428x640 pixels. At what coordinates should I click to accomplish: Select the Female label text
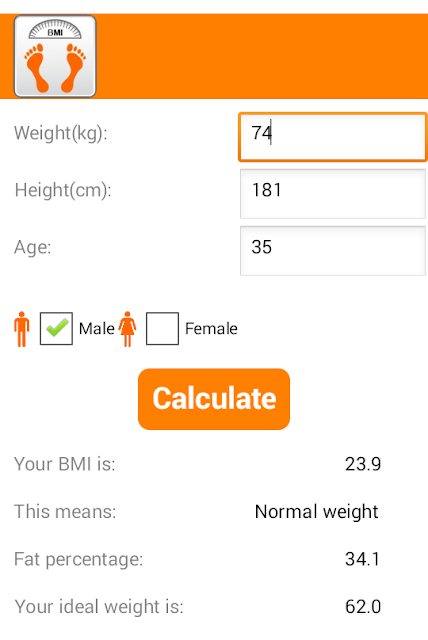coord(211,329)
